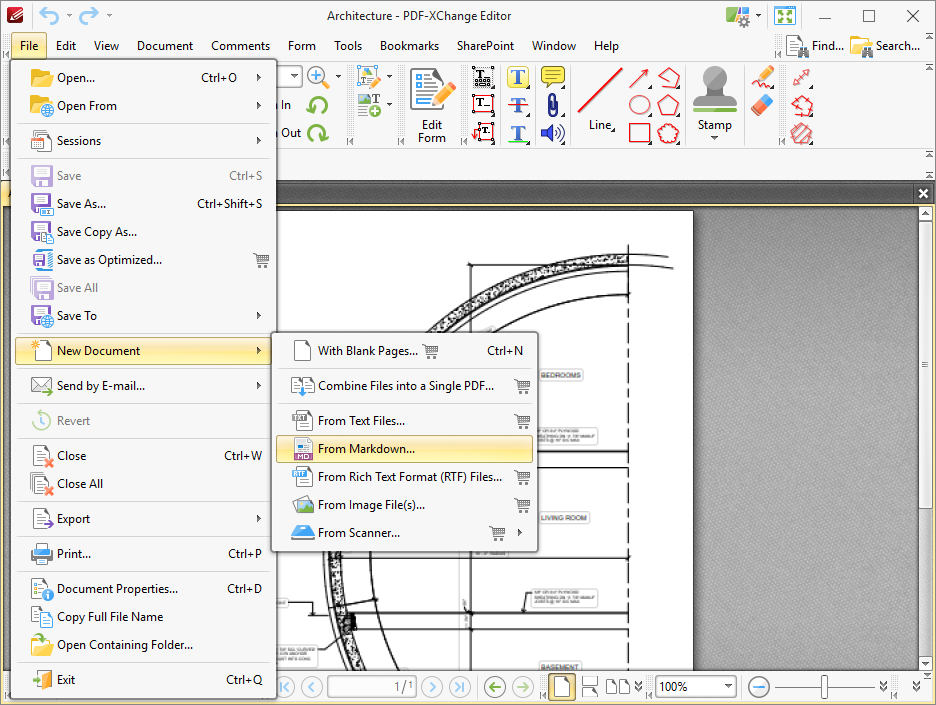This screenshot has height=705, width=936.
Task: Click the page number input field
Action: pyautogui.click(x=371, y=686)
